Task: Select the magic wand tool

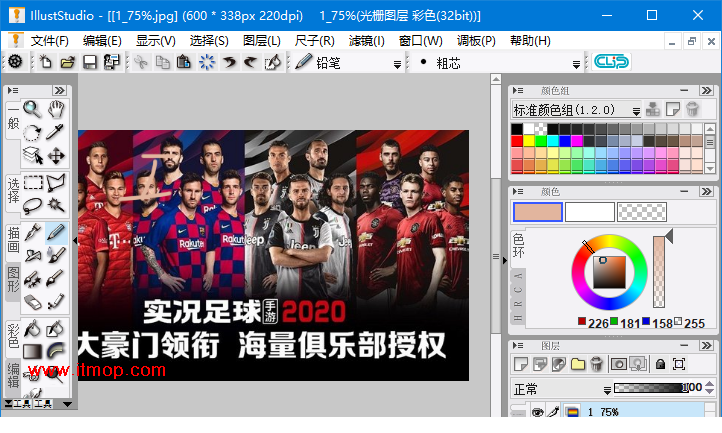Action: (x=56, y=205)
